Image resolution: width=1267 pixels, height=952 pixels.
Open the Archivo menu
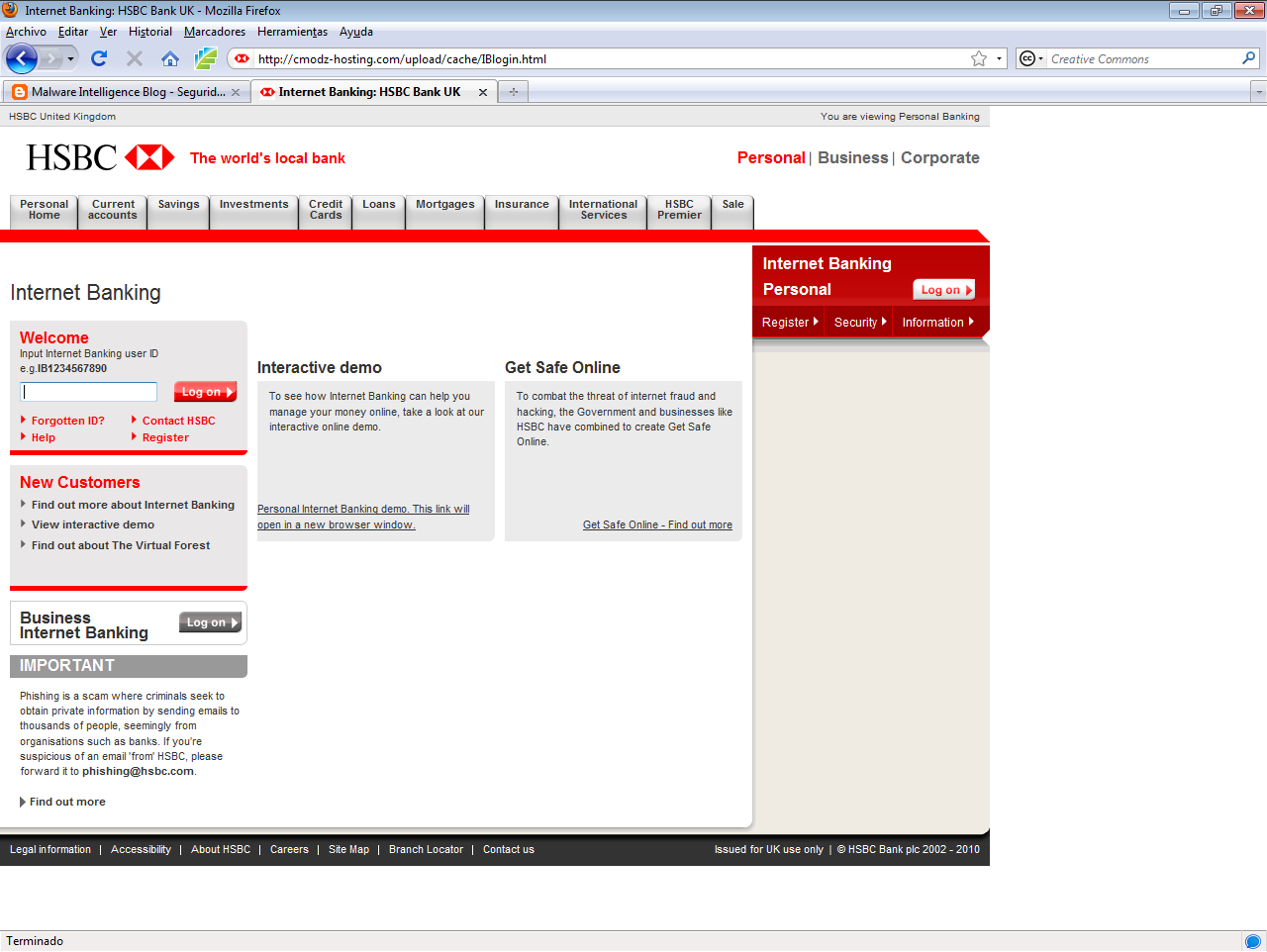coord(26,32)
